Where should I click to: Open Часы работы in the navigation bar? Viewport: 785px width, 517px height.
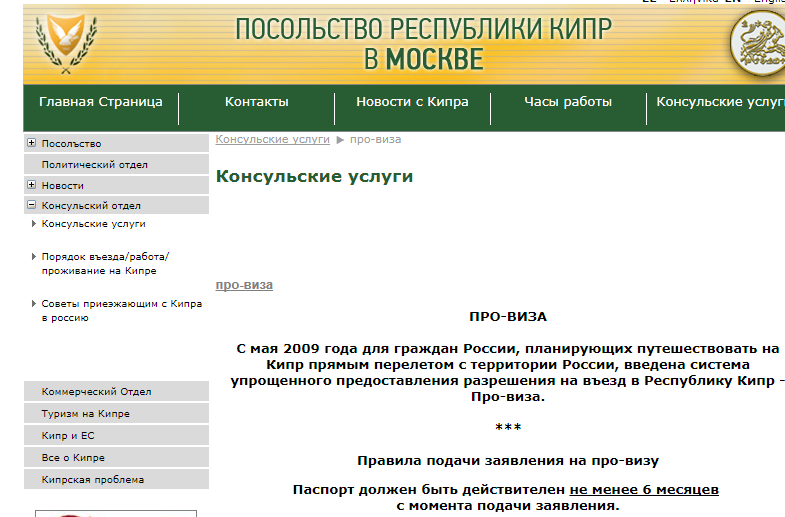coord(568,102)
